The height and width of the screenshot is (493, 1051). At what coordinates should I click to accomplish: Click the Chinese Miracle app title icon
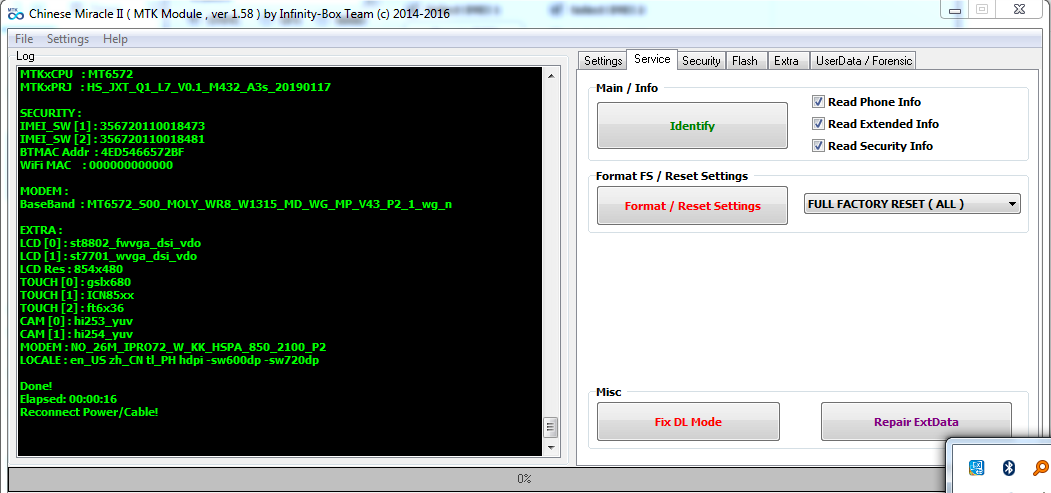(x=15, y=13)
